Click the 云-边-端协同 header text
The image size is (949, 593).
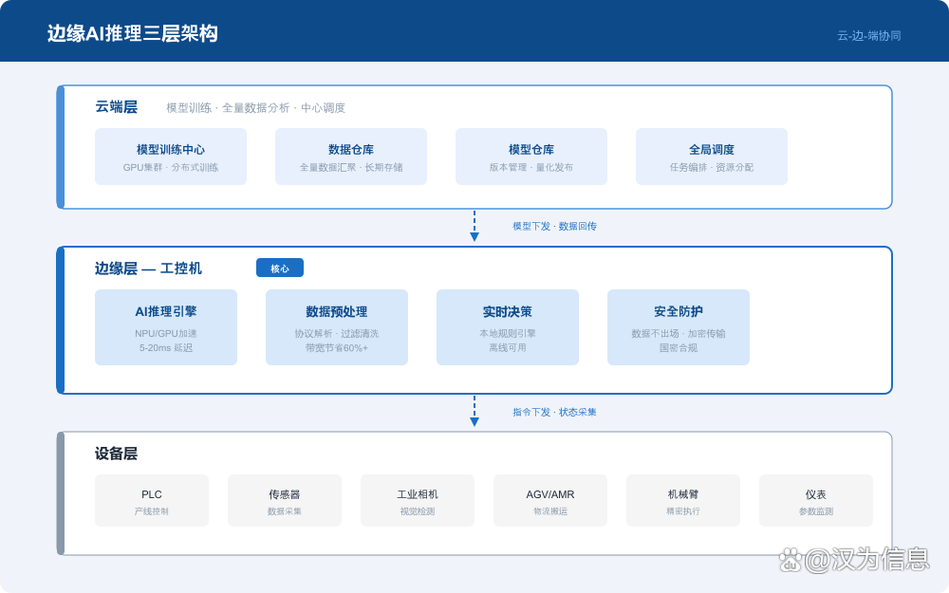click(869, 36)
